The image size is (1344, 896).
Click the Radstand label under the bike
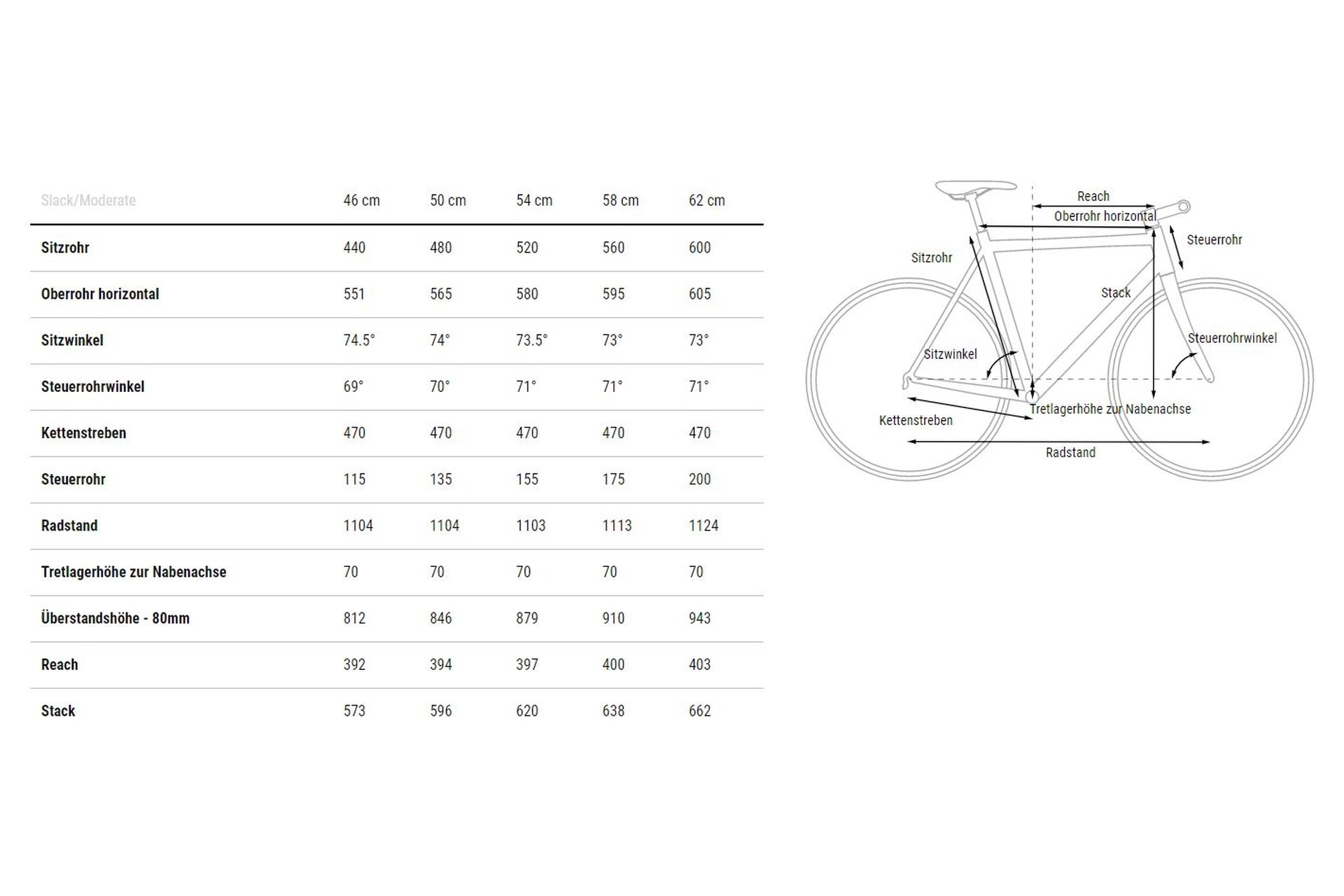coord(1070,453)
